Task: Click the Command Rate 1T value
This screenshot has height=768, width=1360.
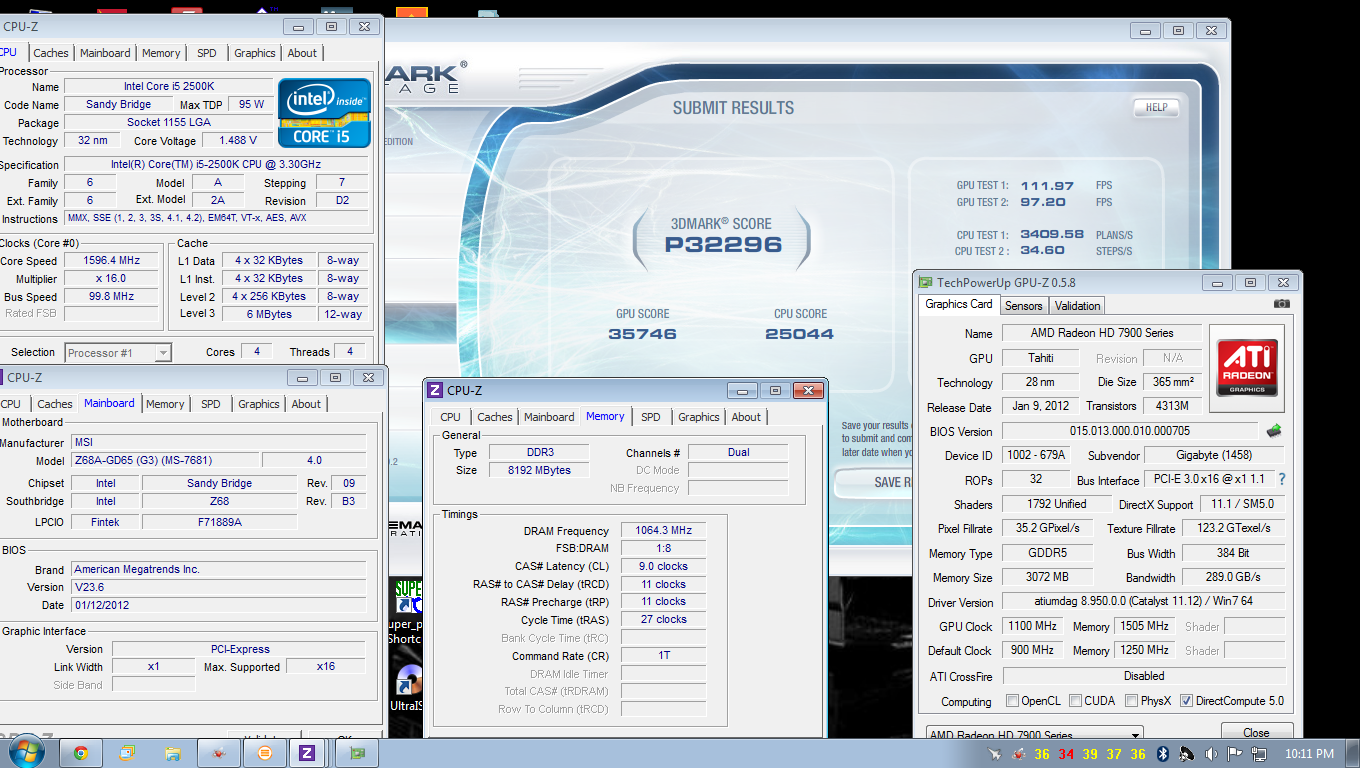Action: coord(663,656)
